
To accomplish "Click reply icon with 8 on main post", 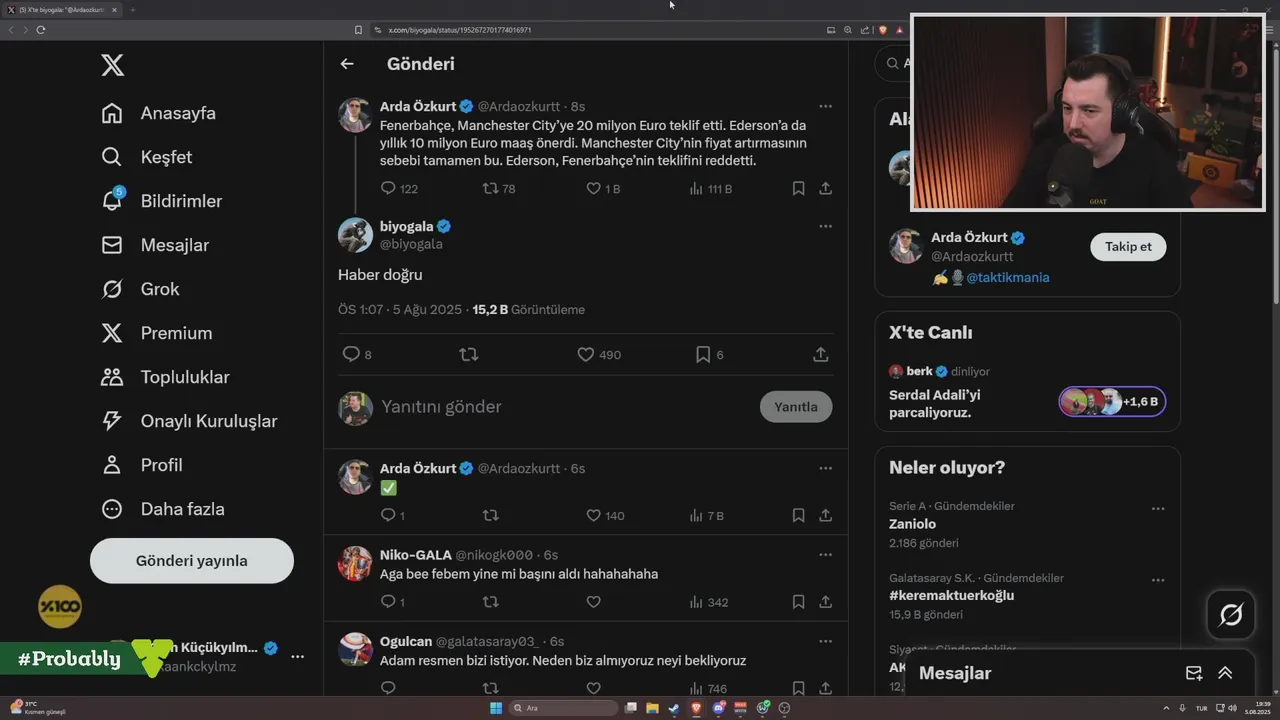I will [351, 354].
